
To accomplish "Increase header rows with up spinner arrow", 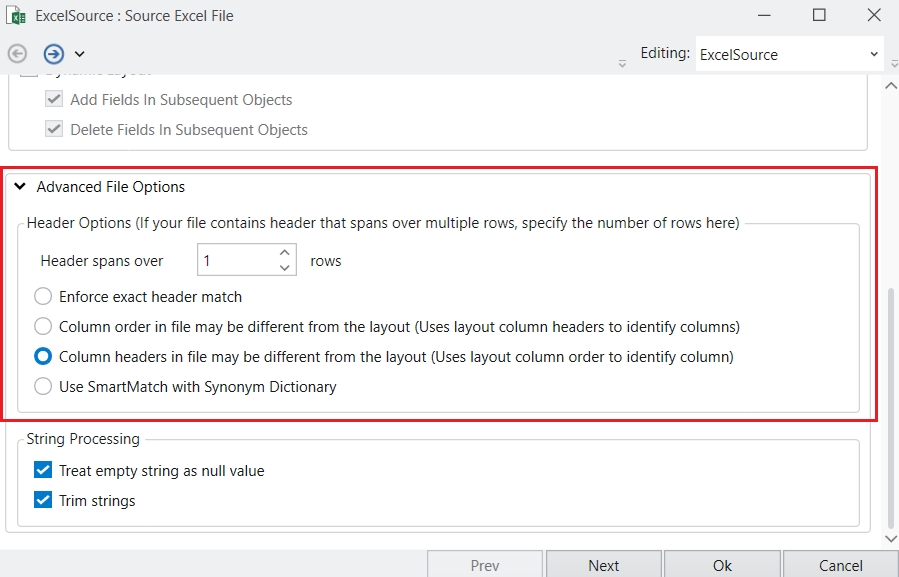I will pos(285,253).
